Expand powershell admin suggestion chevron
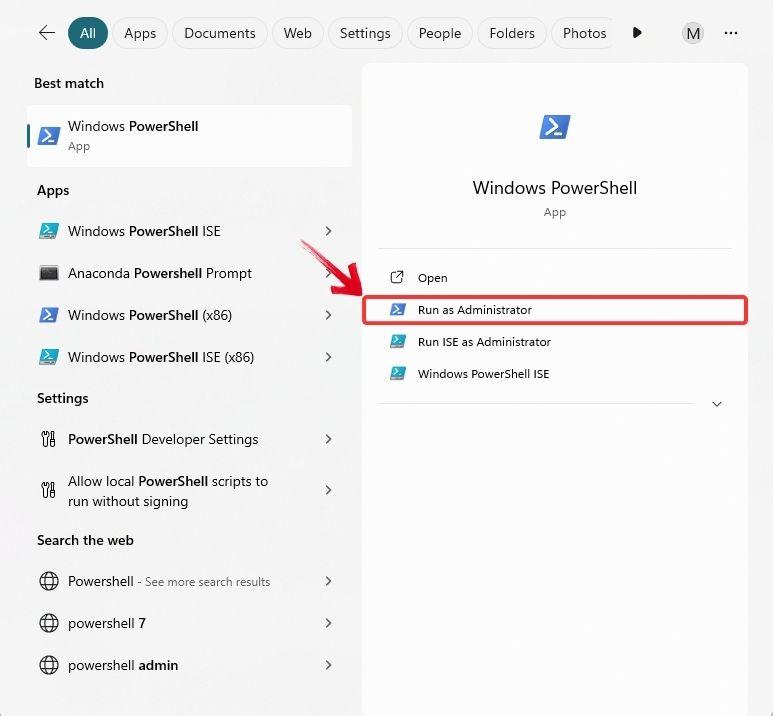 (328, 665)
